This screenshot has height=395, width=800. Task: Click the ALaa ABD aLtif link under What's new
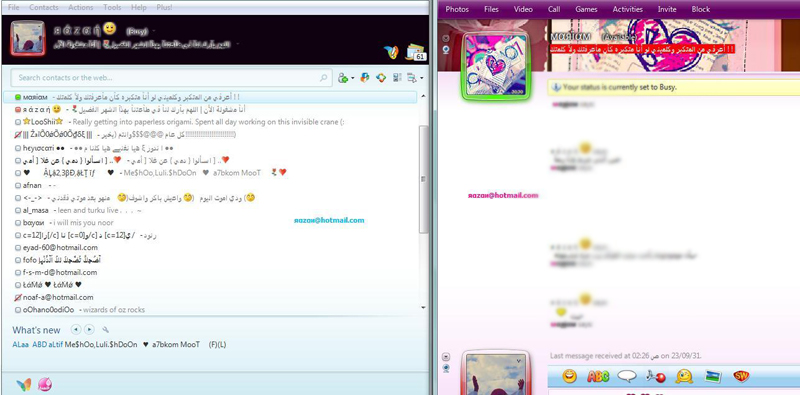click(x=38, y=344)
